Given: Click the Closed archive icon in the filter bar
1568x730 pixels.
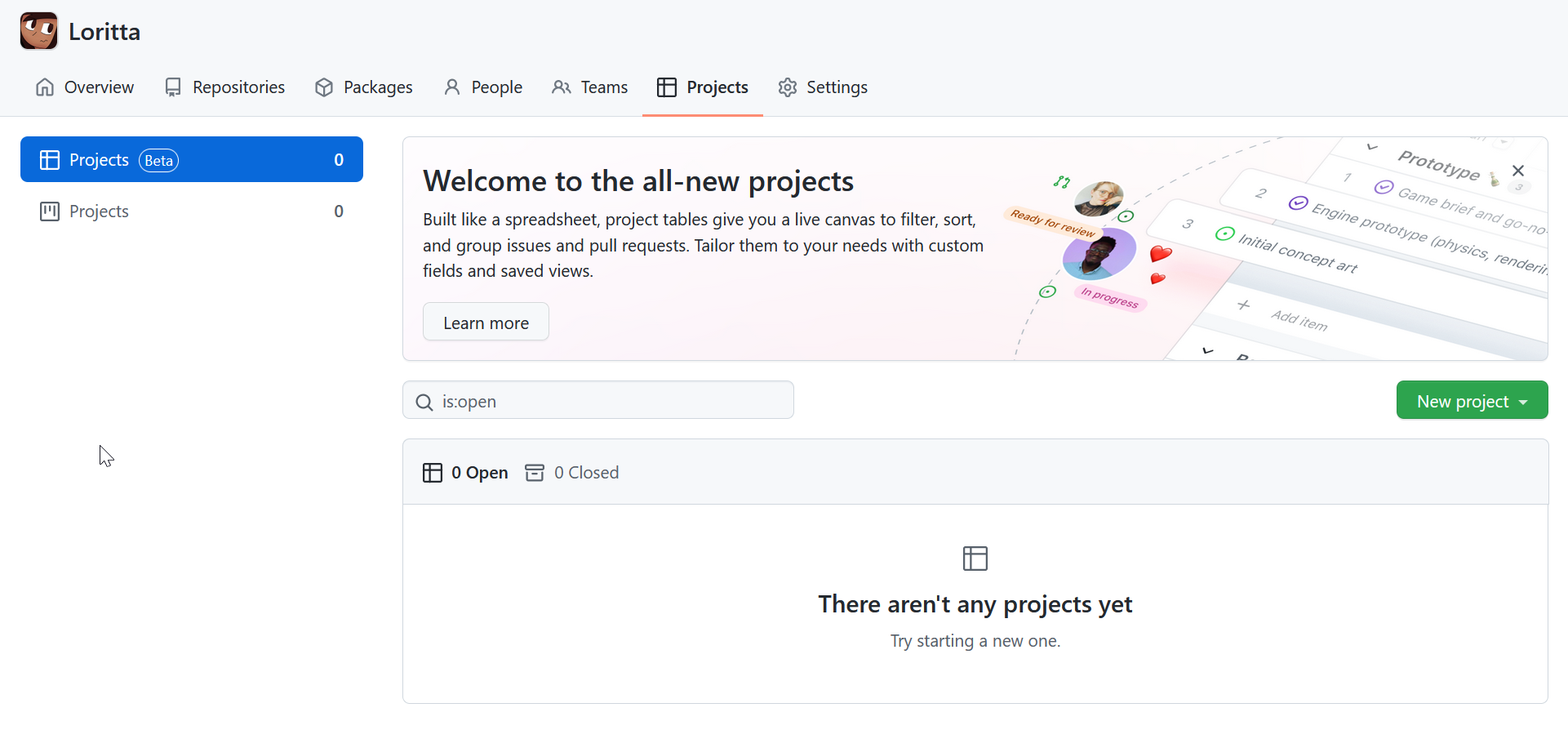Looking at the screenshot, I should [x=535, y=472].
